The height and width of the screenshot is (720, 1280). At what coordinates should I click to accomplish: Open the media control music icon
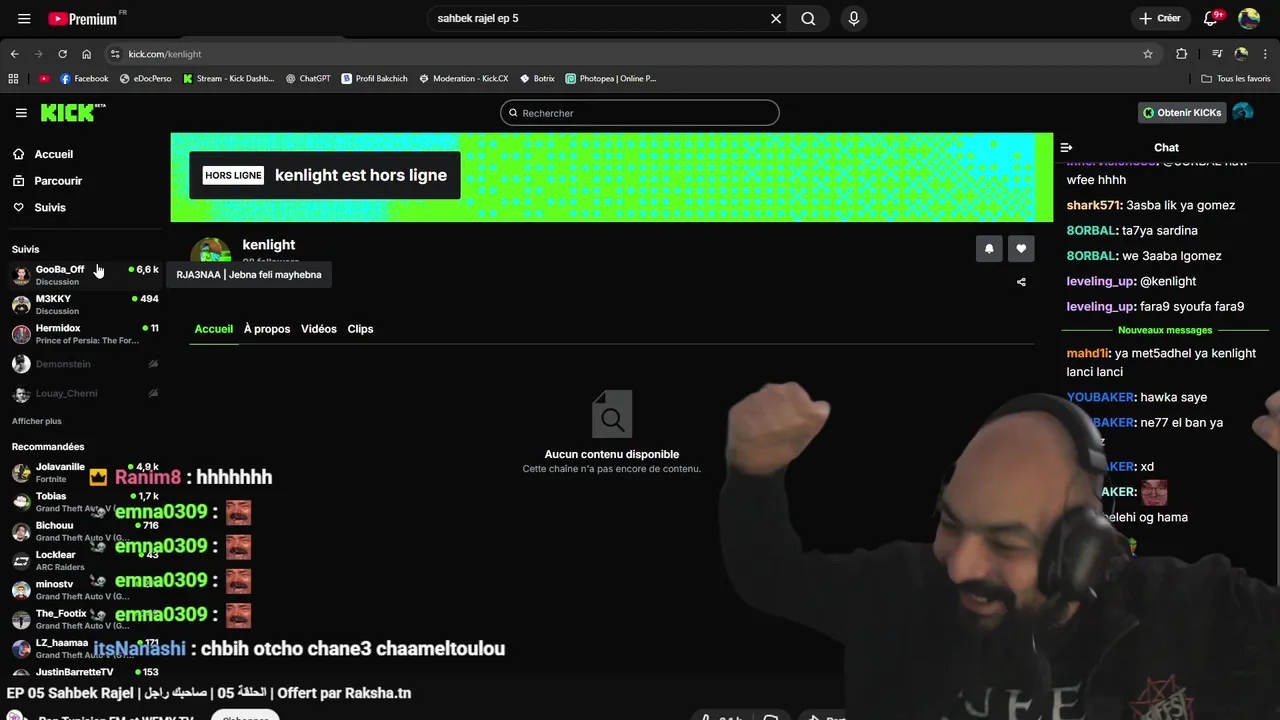1217,54
